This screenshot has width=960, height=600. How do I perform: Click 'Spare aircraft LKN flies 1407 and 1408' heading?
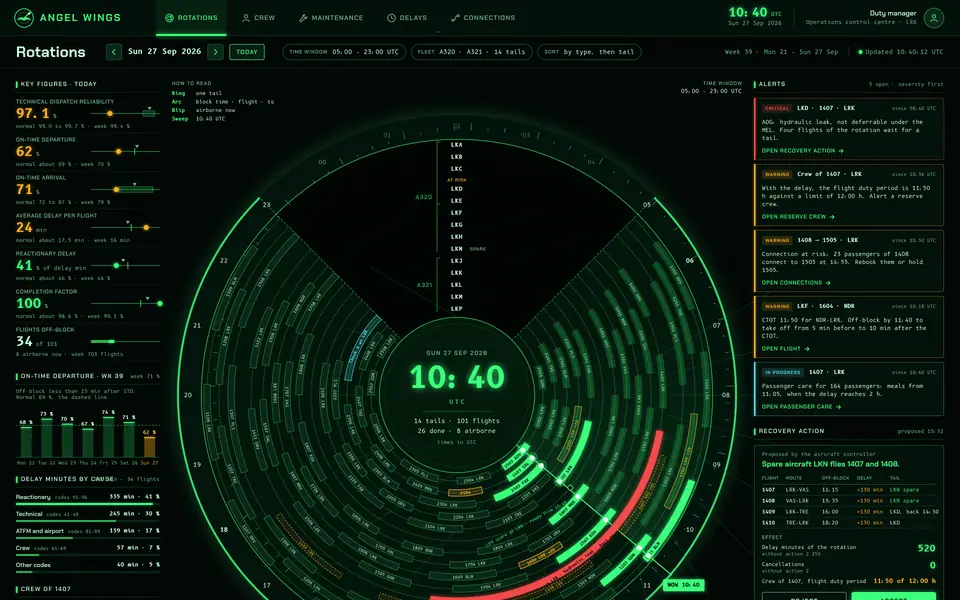click(830, 464)
